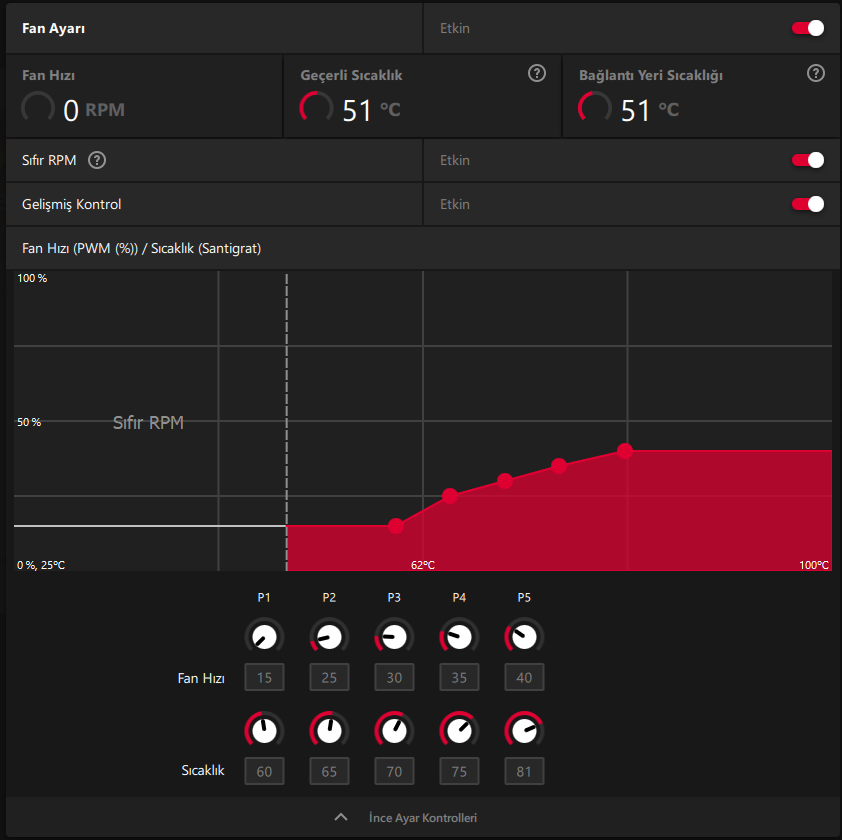Viewport: 842px width, 840px height.
Task: Click the middle curve point on the fan graph
Action: pos(505,481)
